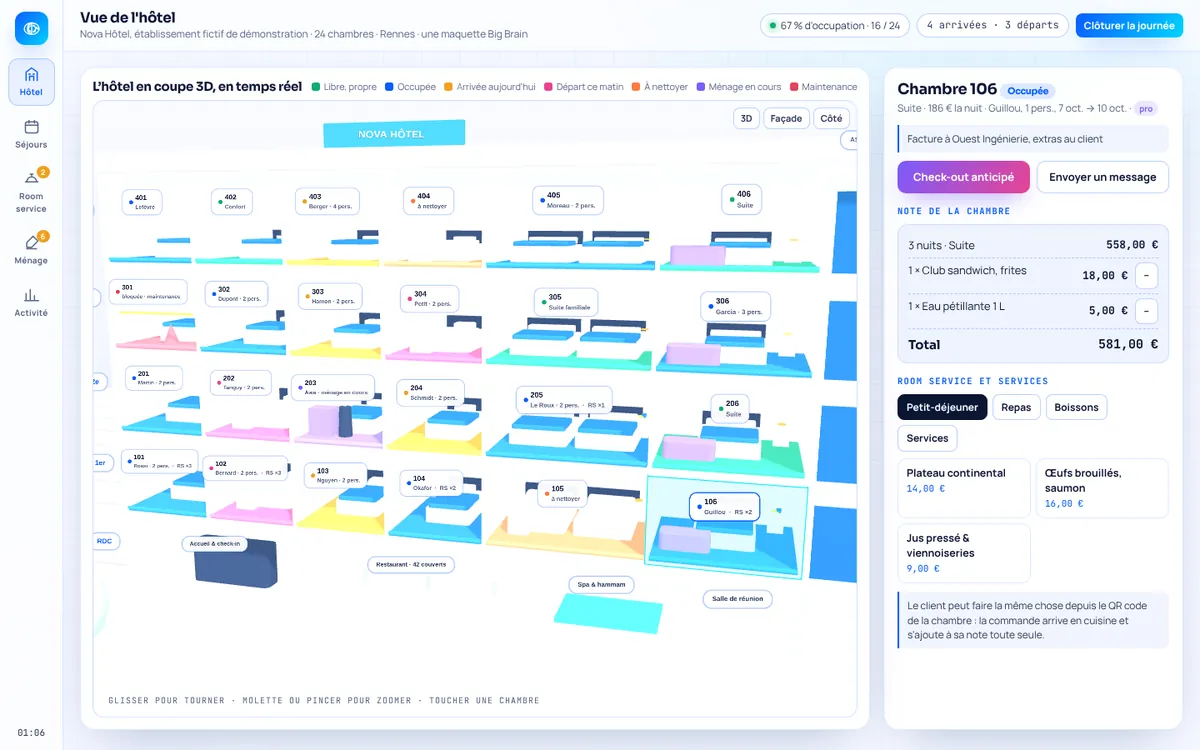Click Clôturer la journée button

click(x=1128, y=25)
